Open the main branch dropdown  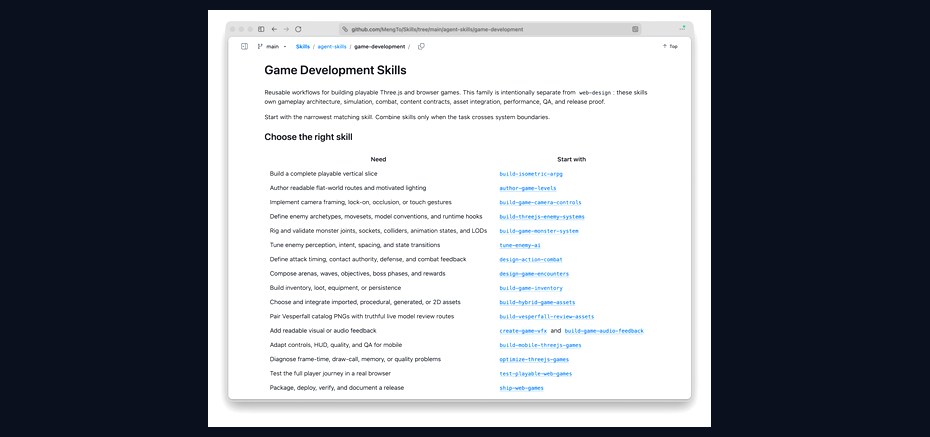272,46
